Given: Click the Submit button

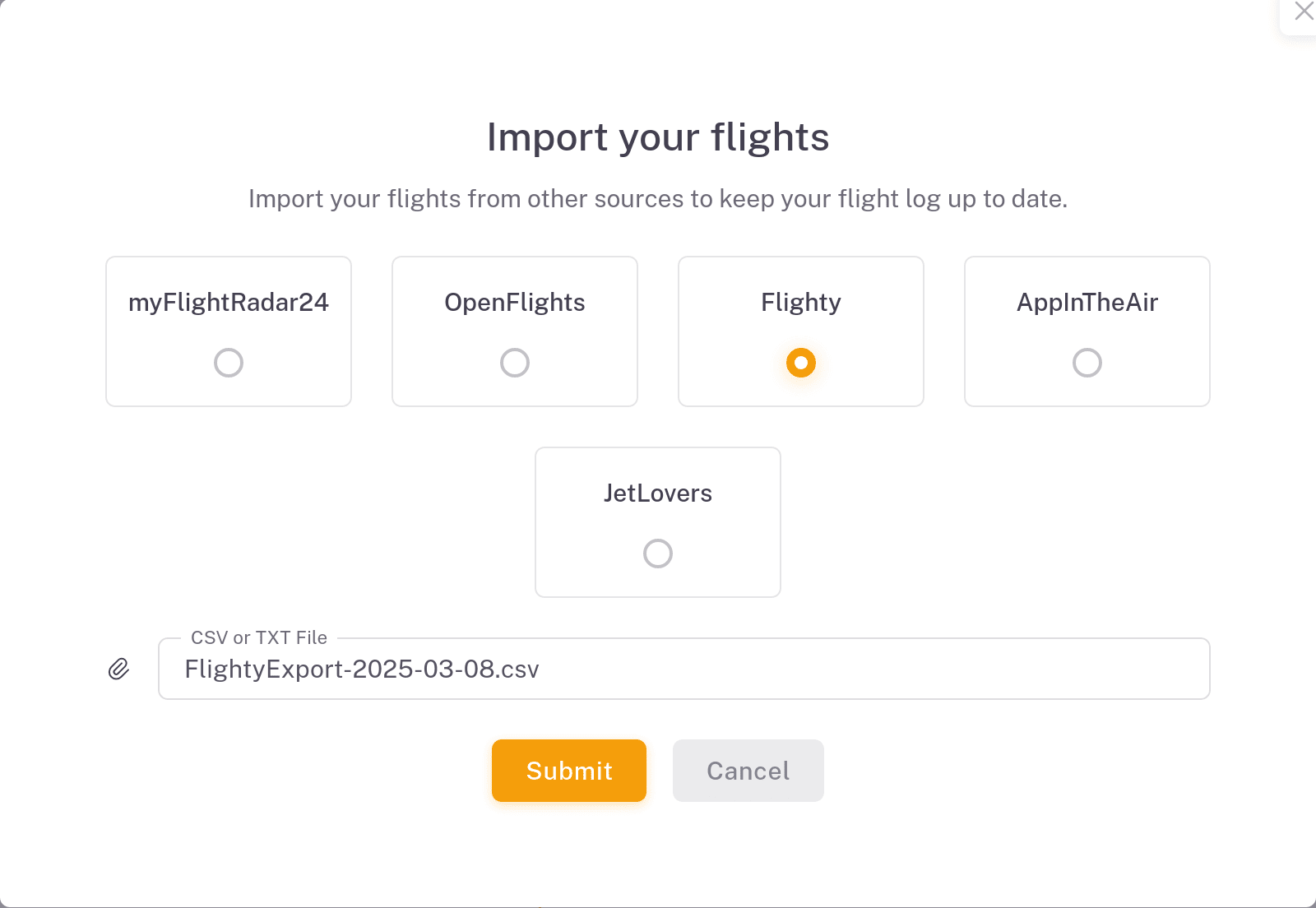Looking at the screenshot, I should coord(568,771).
